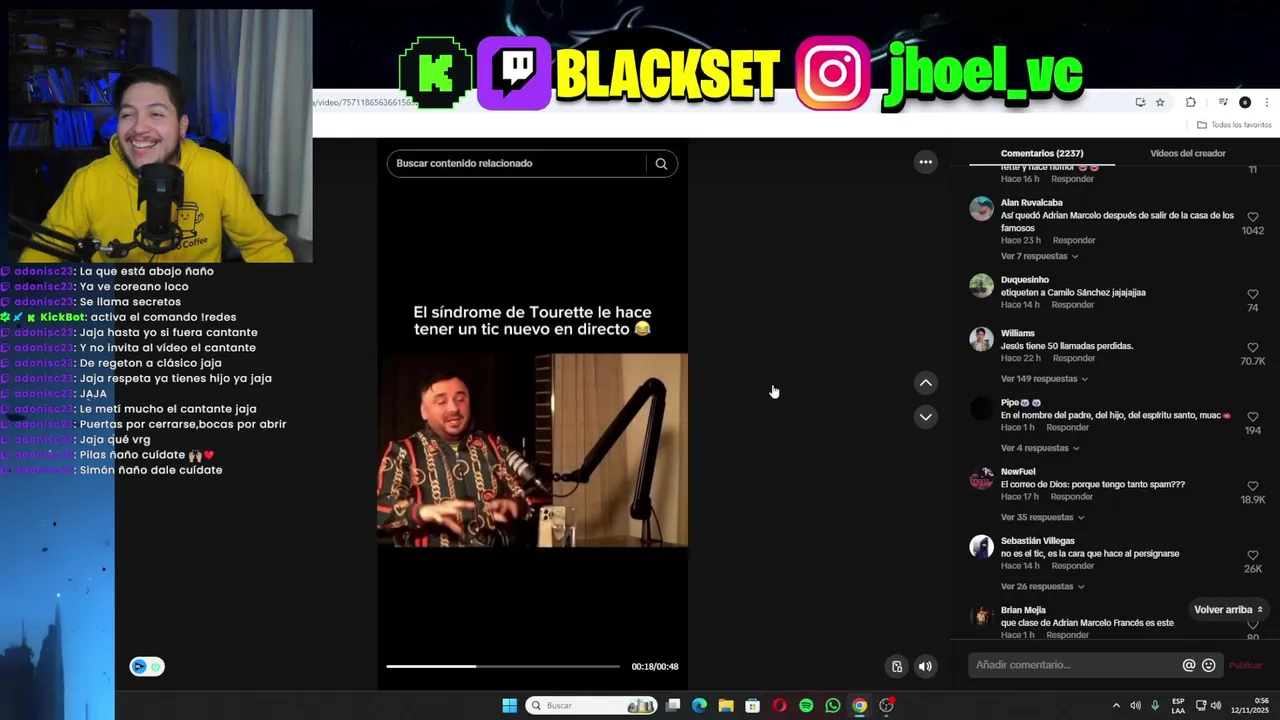Image resolution: width=1280 pixels, height=720 pixels.
Task: Open the Windows Start menu
Action: (x=509, y=706)
